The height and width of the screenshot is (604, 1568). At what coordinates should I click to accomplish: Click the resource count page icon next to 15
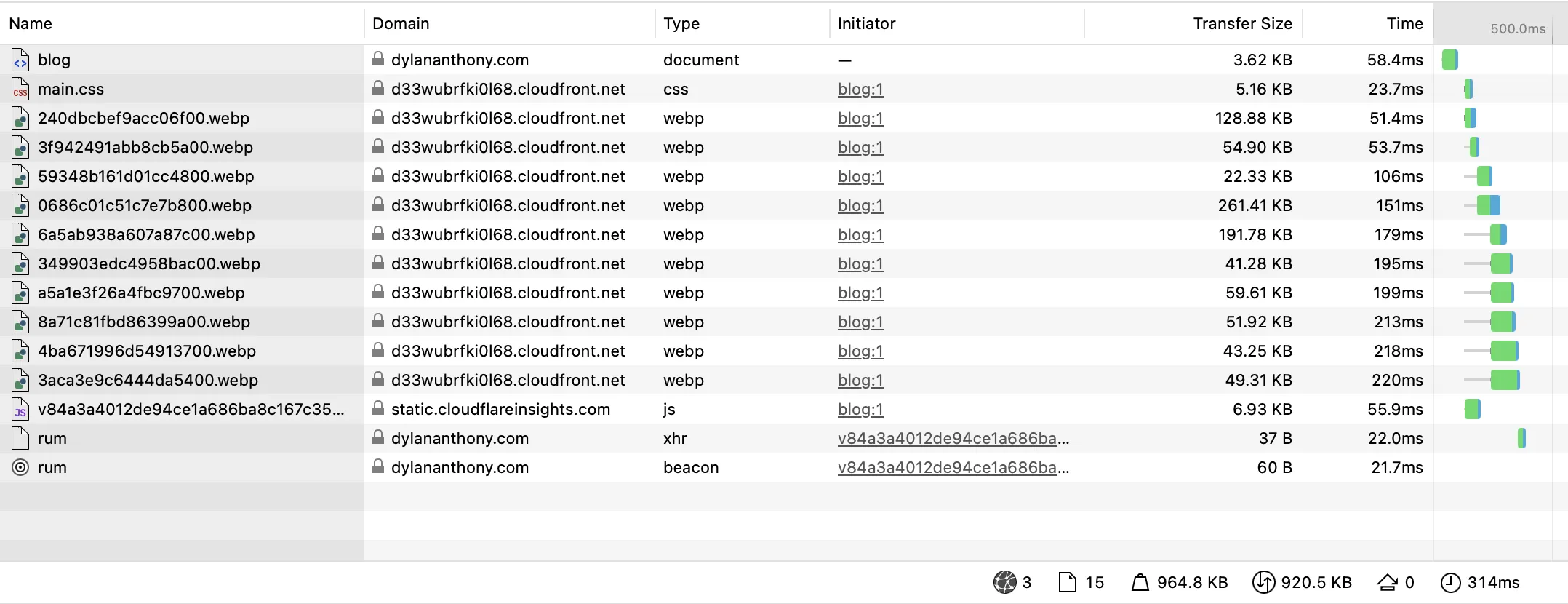(x=1065, y=582)
